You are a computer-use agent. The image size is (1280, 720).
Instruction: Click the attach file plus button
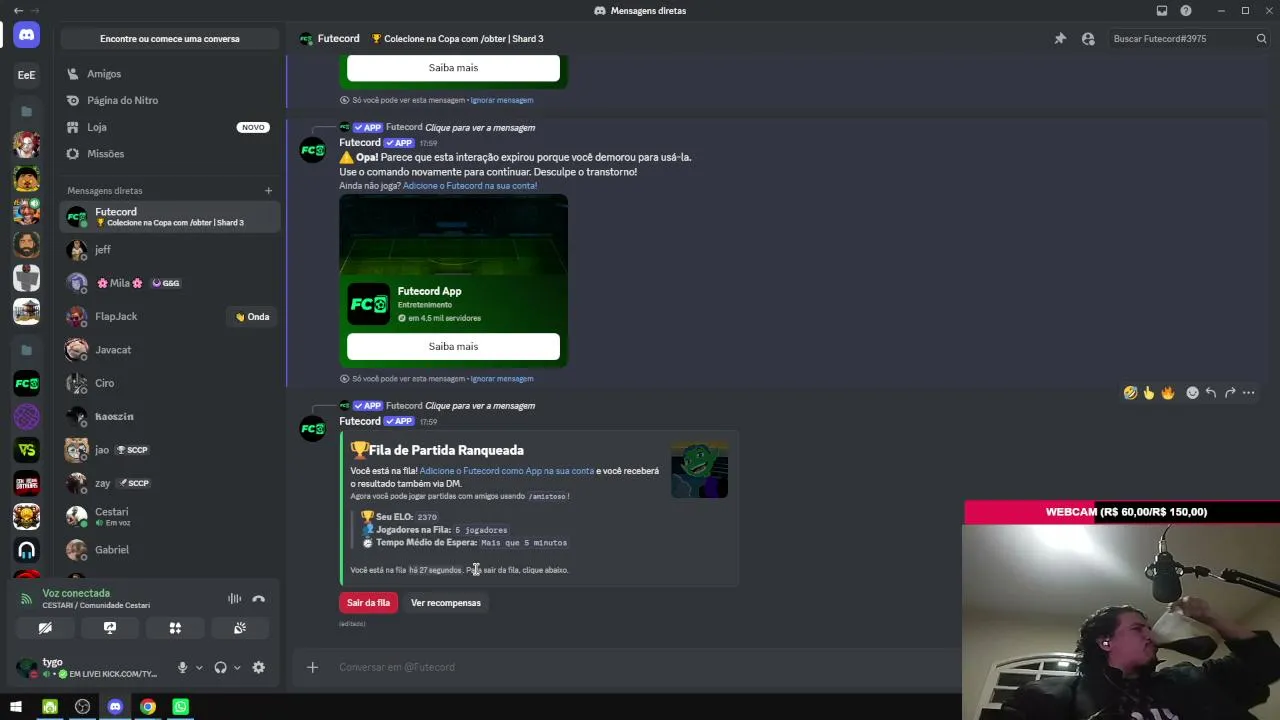tap(312, 667)
